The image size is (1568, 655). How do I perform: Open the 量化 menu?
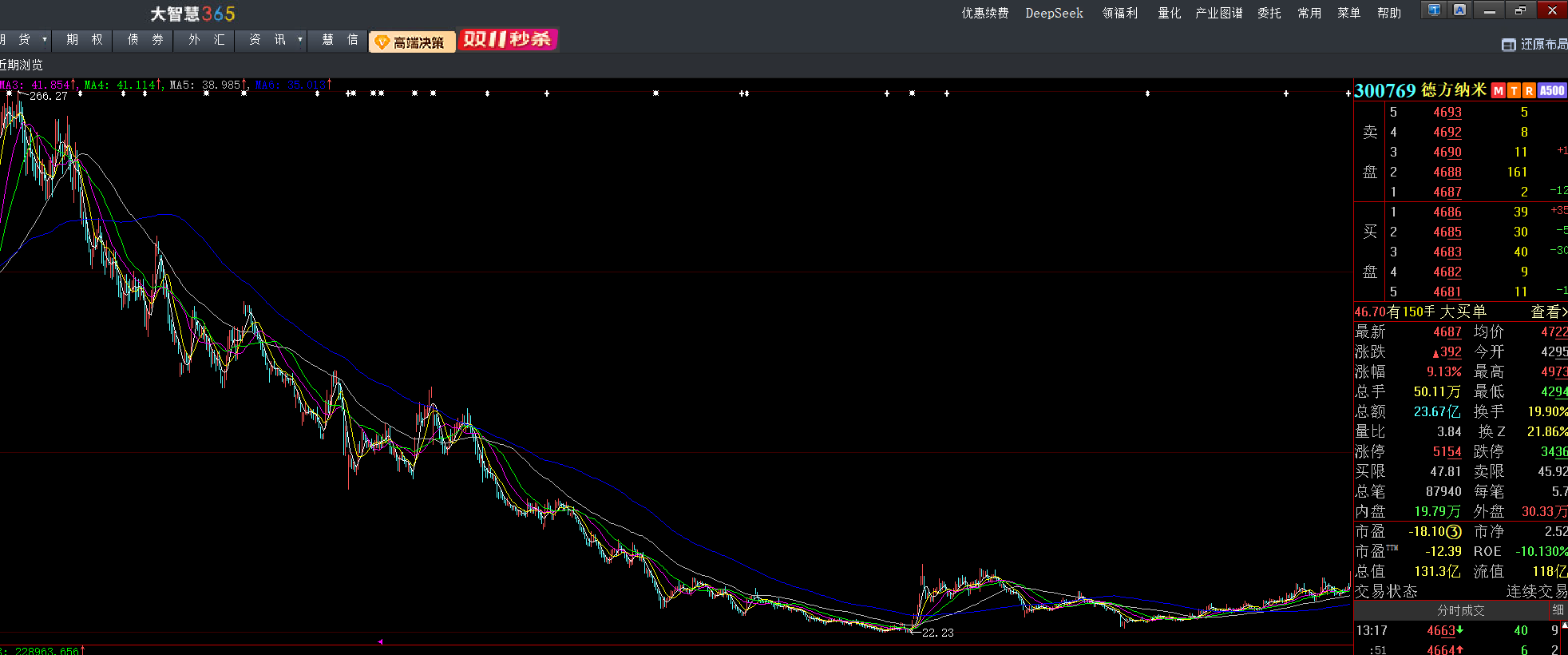1170,13
